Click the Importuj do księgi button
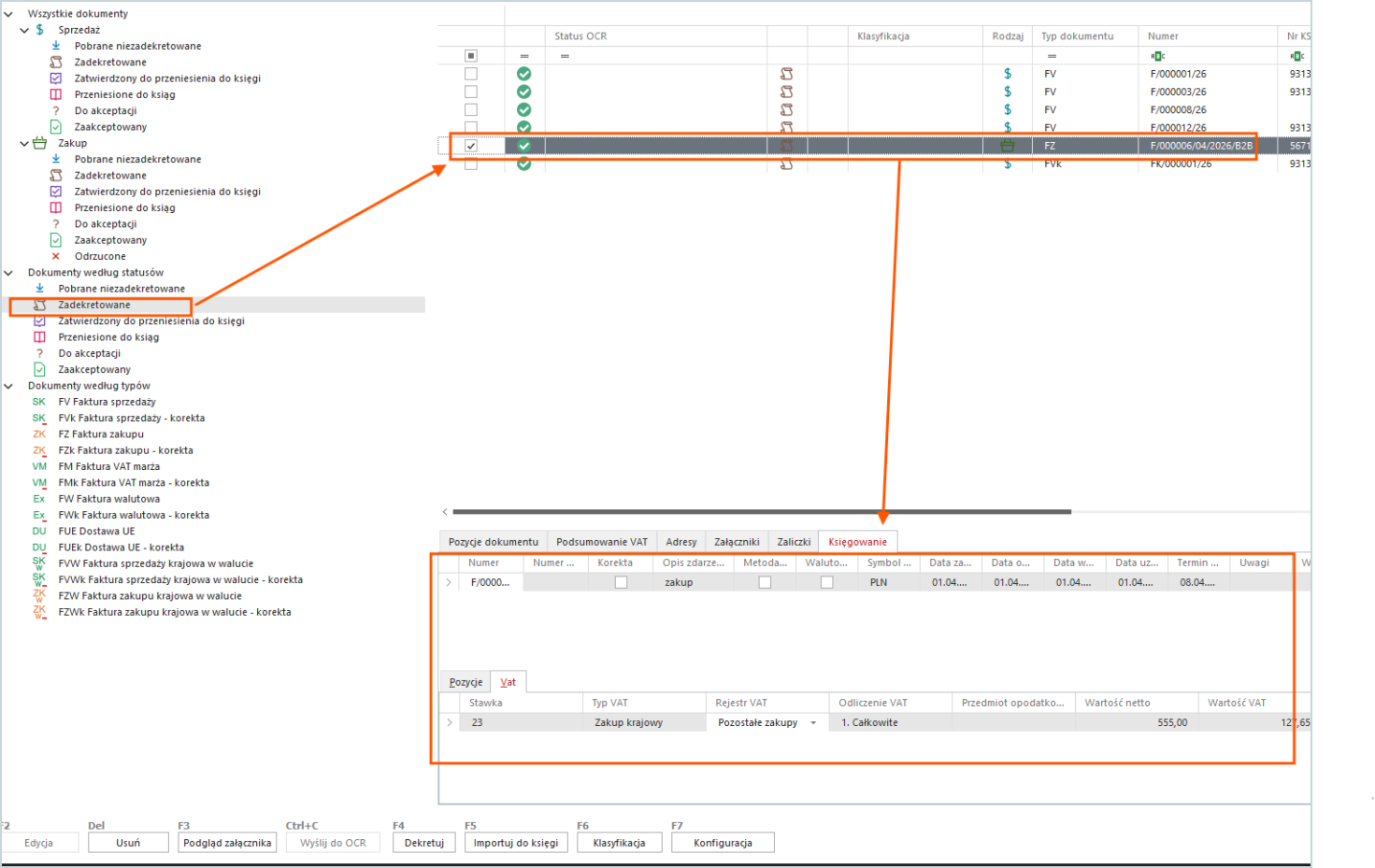The width and height of the screenshot is (1375, 868). pos(515,843)
